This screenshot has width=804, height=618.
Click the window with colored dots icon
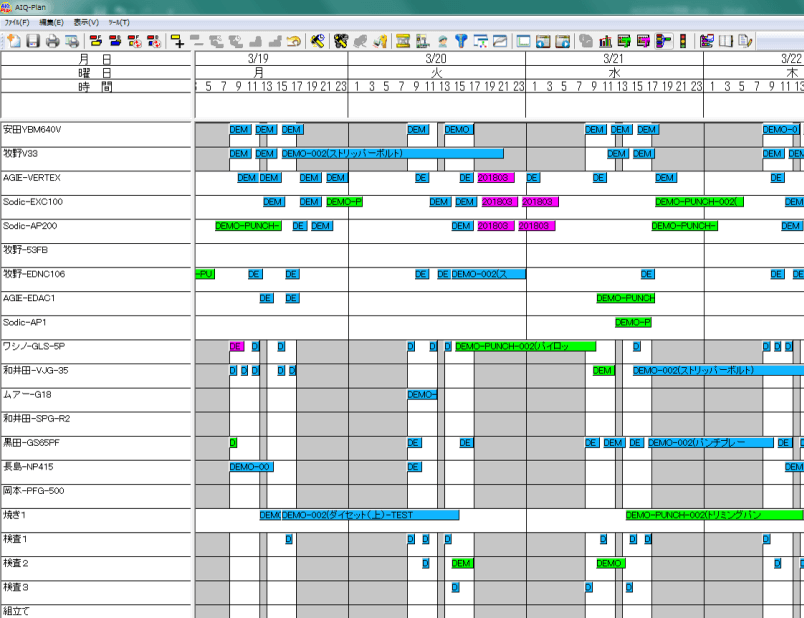point(480,41)
